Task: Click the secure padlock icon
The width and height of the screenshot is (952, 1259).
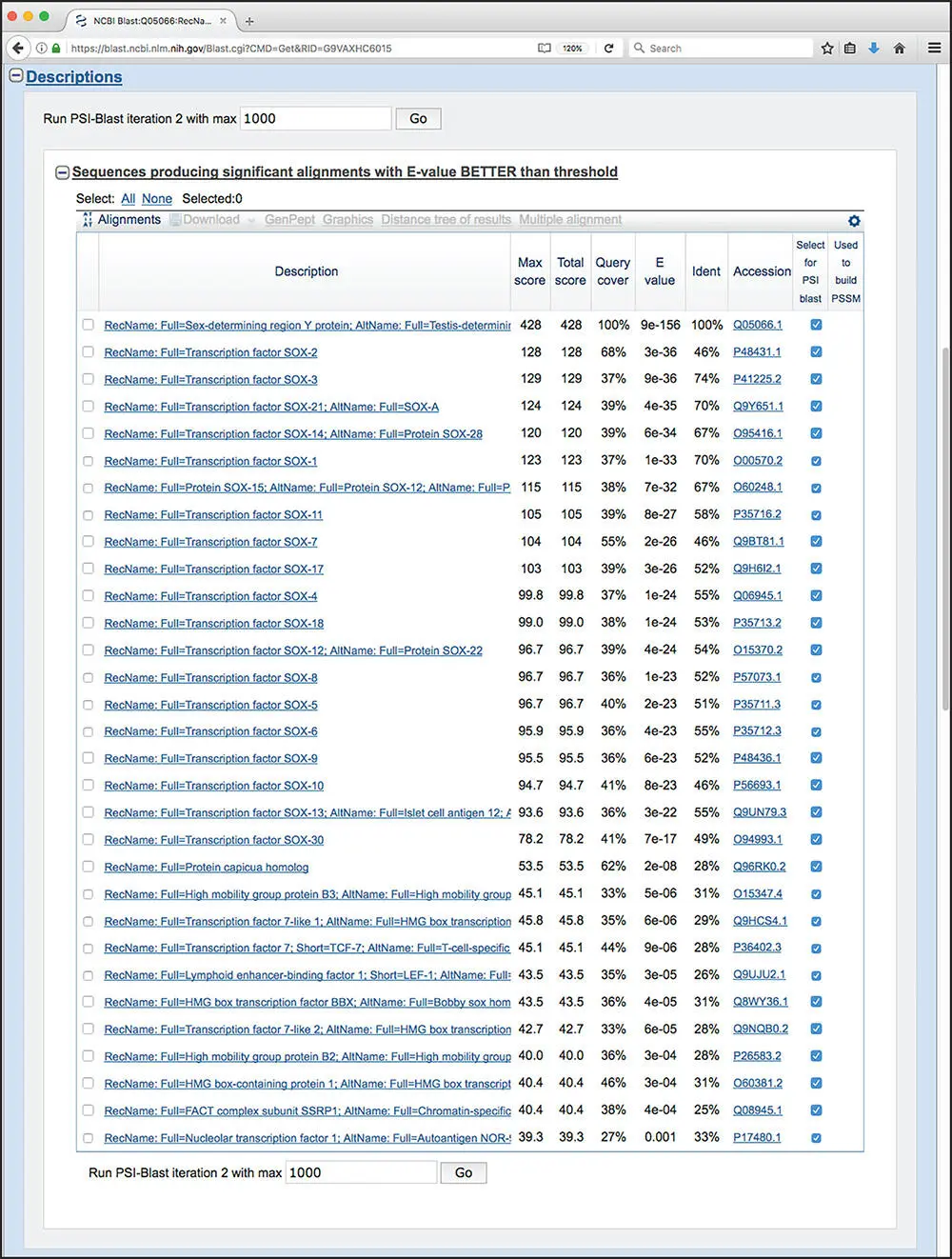Action: click(x=56, y=48)
